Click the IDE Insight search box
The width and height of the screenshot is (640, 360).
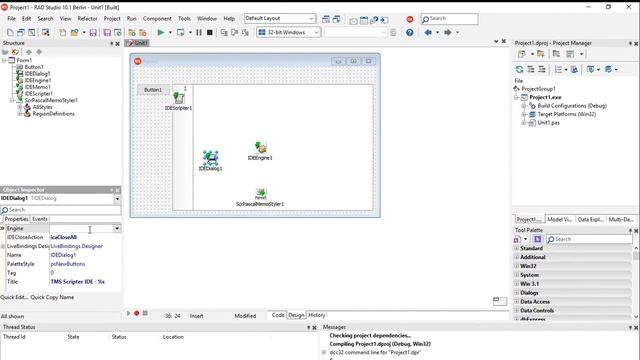pos(449,19)
